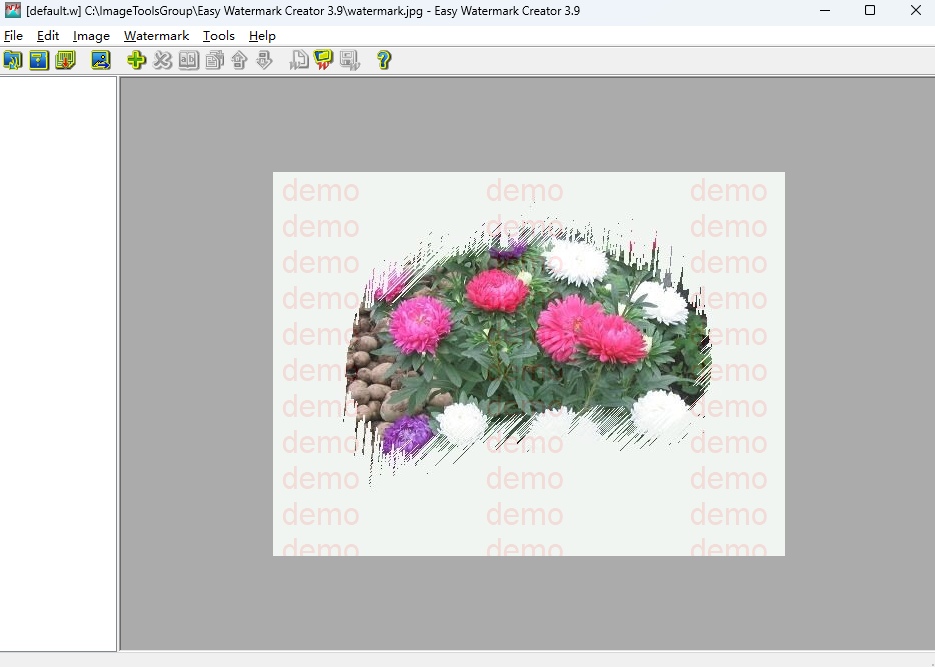Click the grayed-out 'ab' text rename icon
The width and height of the screenshot is (935, 667).
(188, 60)
